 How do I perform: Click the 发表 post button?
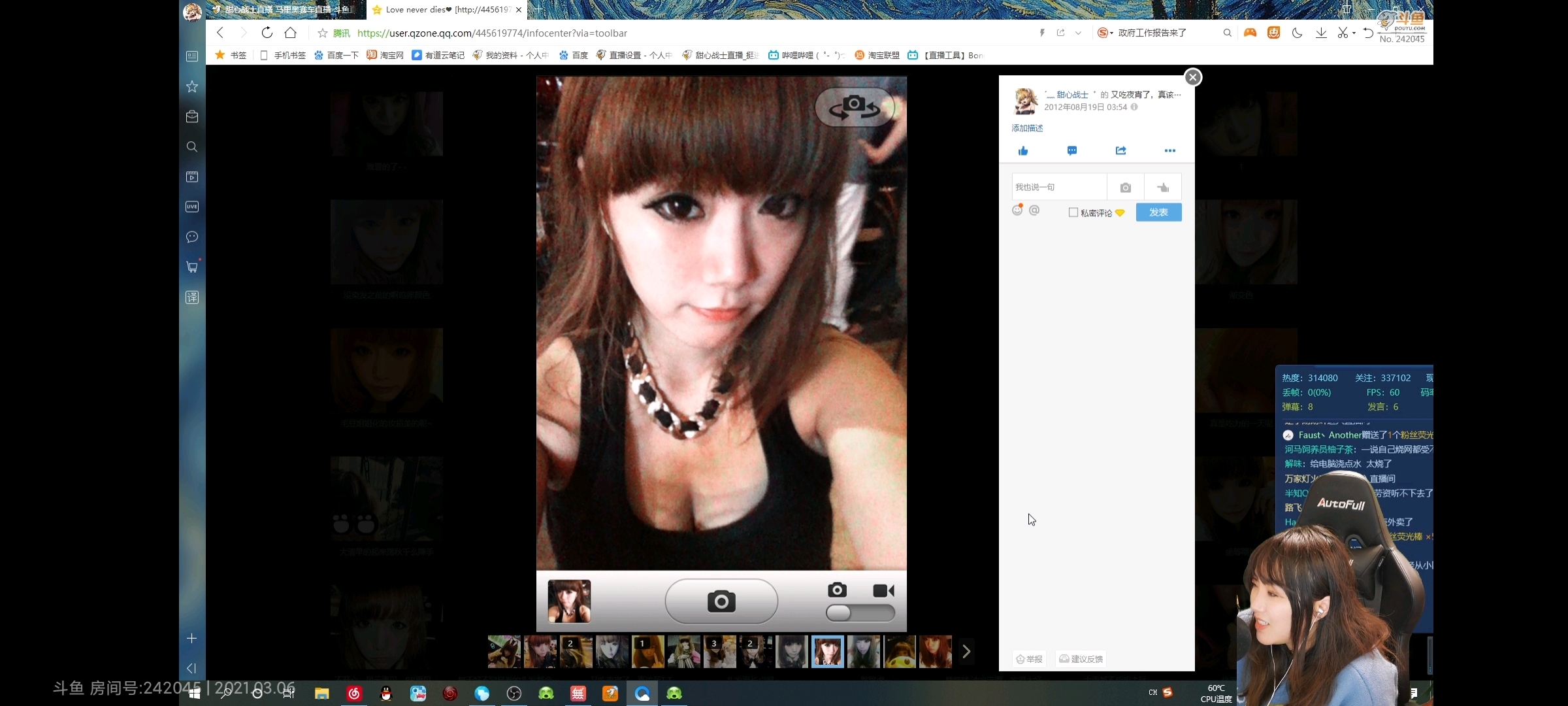point(1158,212)
